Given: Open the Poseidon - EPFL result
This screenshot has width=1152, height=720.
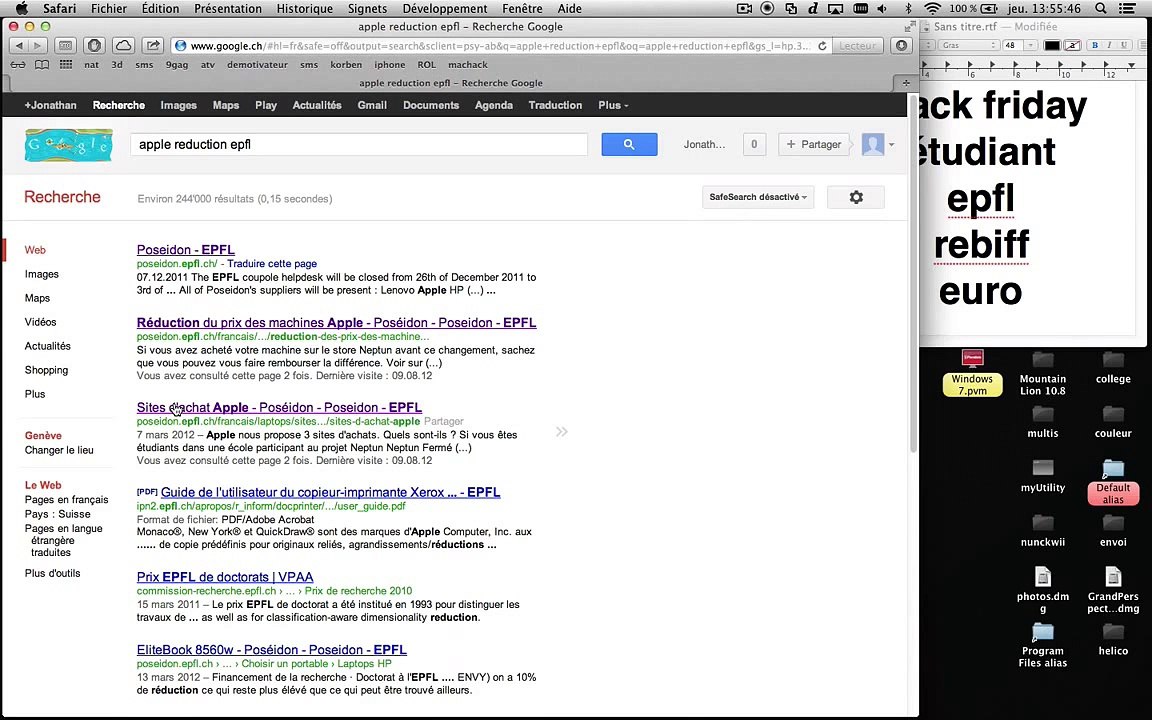Looking at the screenshot, I should tap(186, 250).
